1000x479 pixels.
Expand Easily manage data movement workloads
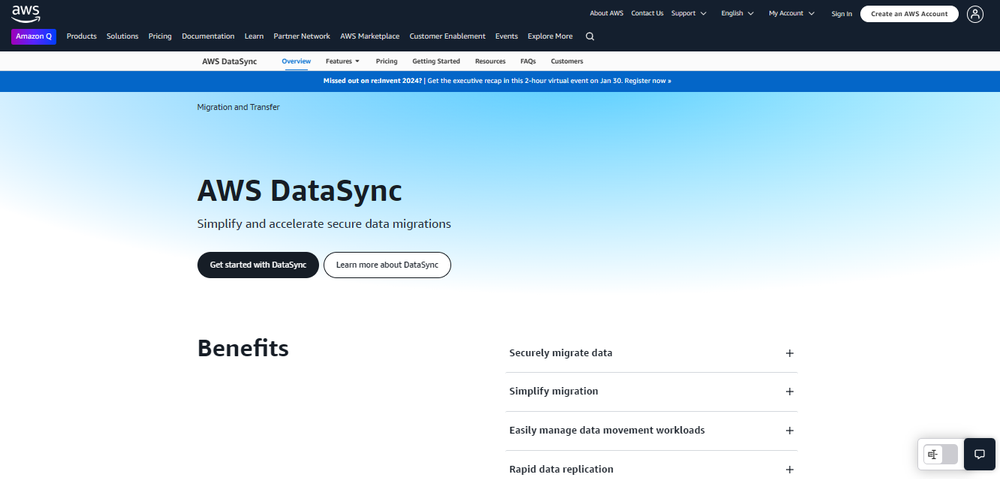pyautogui.click(x=652, y=431)
